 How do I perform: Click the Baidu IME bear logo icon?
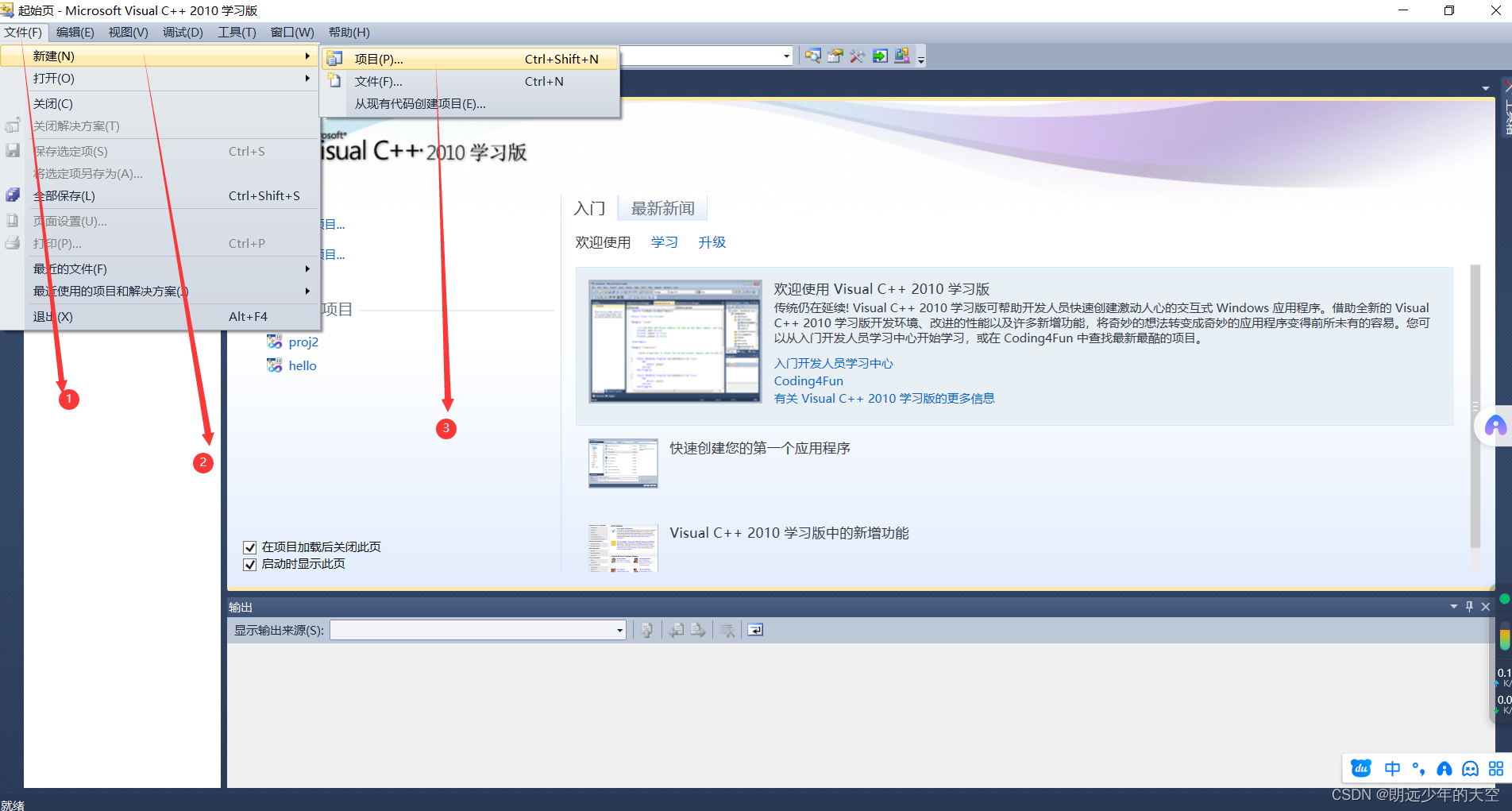point(1361,768)
